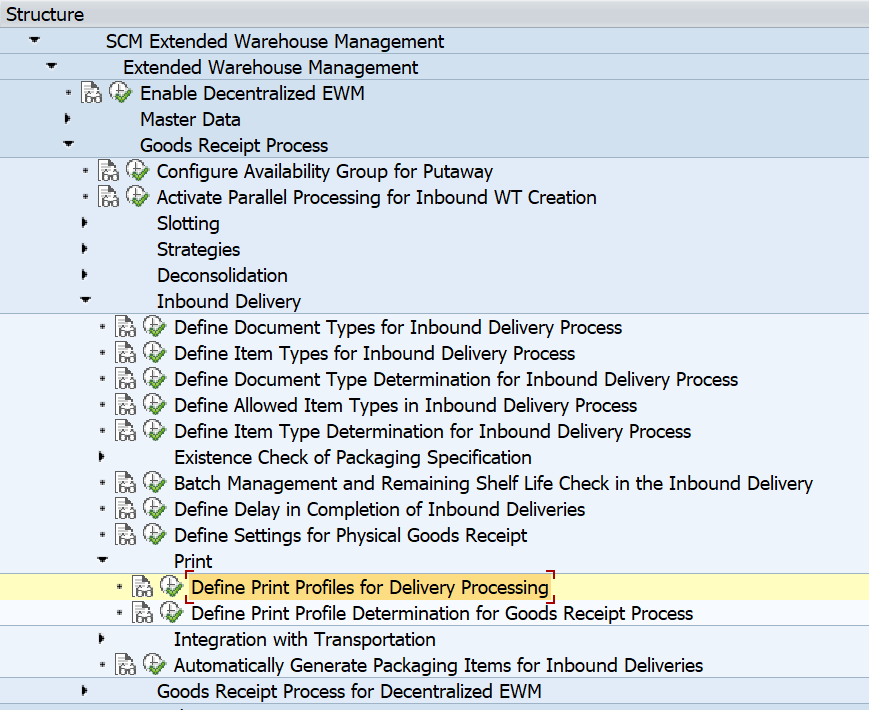The image size is (869, 710).
Task: Open documentation for Configure Availability Group for Putaway
Action: [x=109, y=171]
